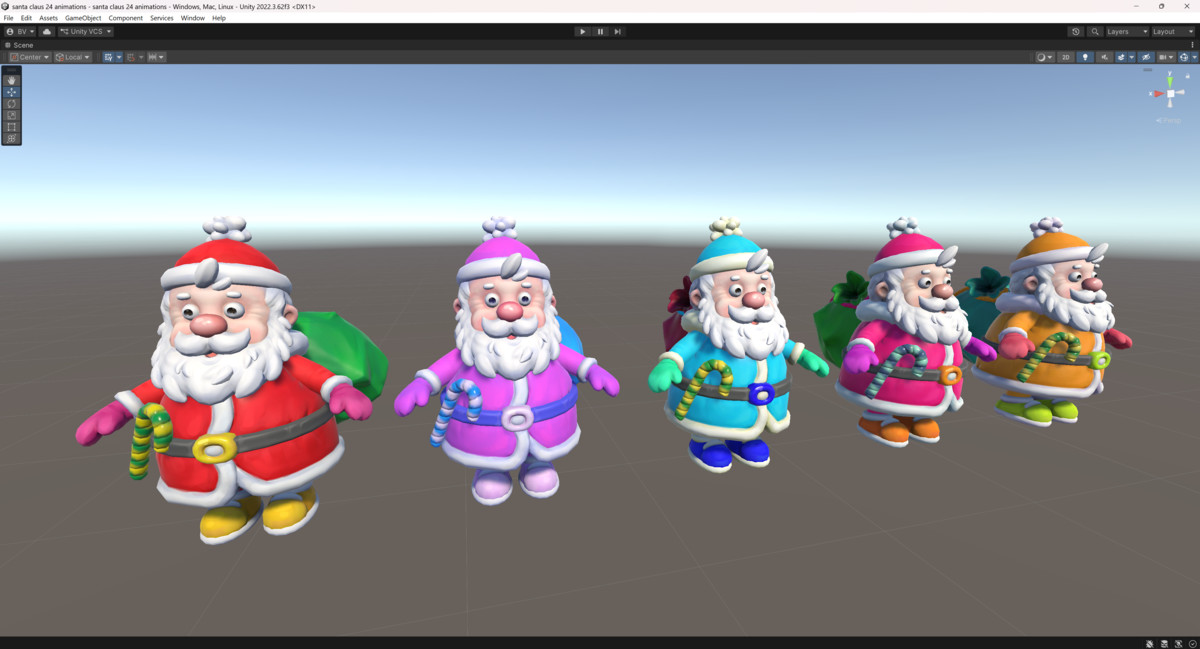This screenshot has width=1200, height=649.
Task: Select the Scene tab
Action: pyautogui.click(x=19, y=45)
